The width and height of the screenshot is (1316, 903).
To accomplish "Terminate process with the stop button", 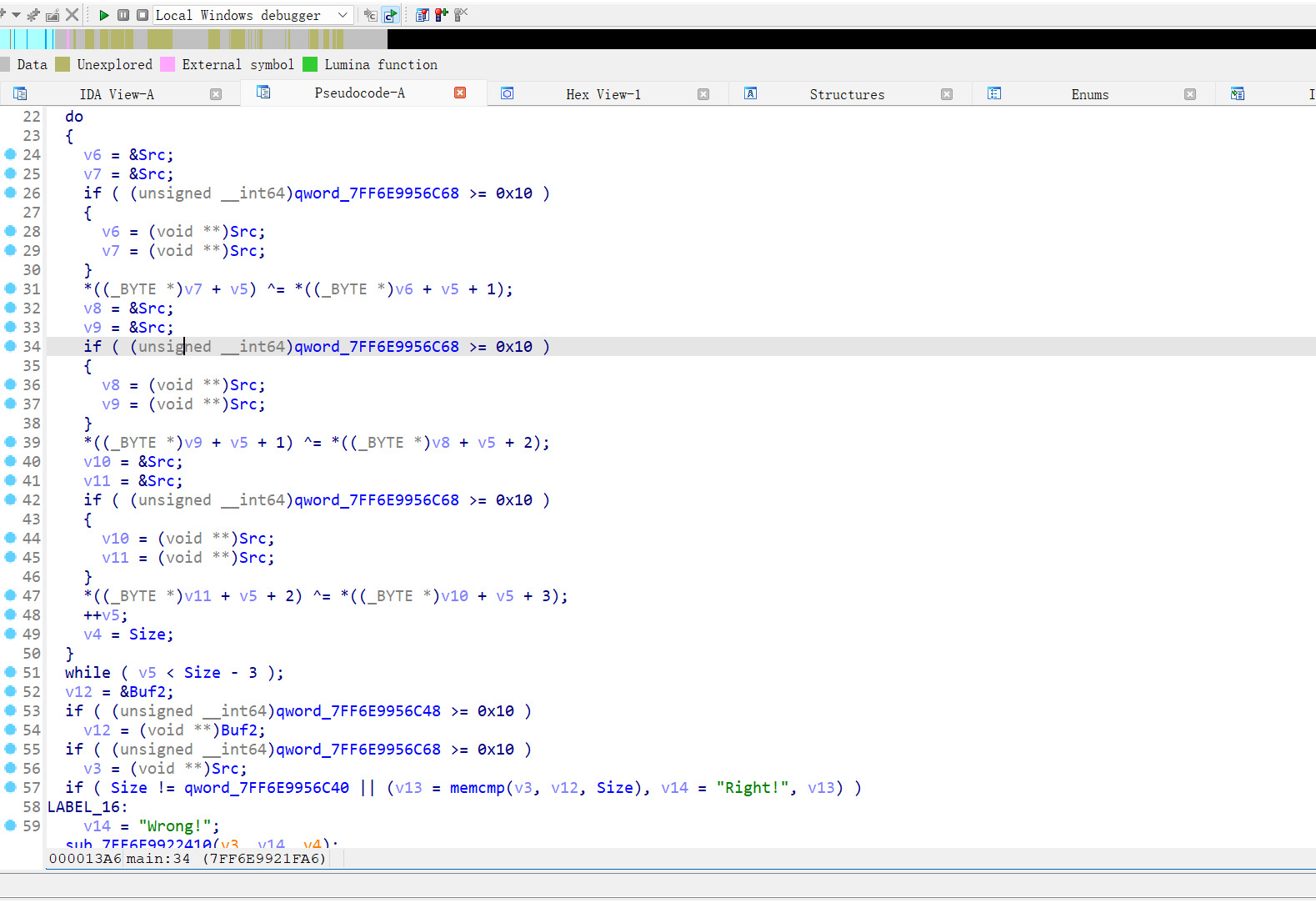I will tap(143, 15).
